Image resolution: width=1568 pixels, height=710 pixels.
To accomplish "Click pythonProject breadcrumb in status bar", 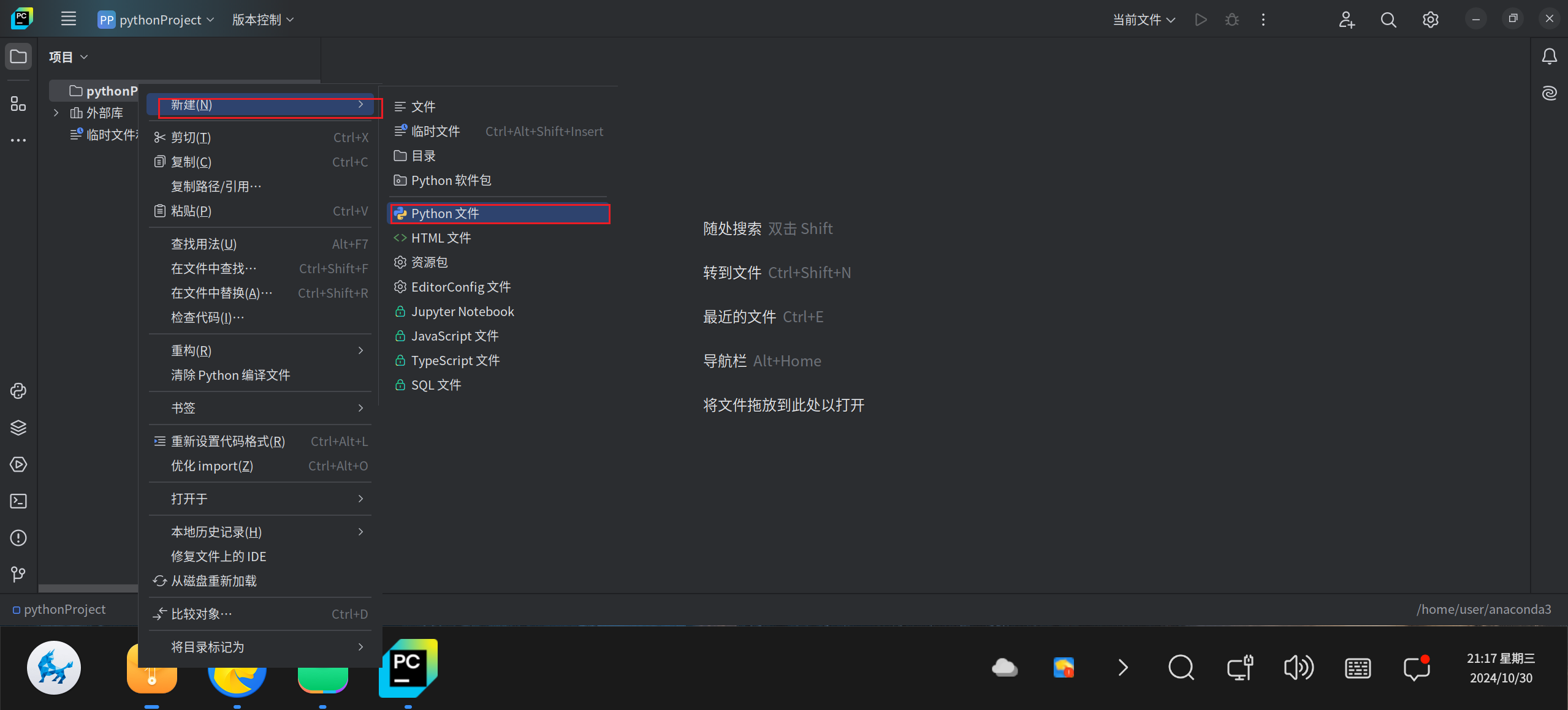I will [59, 610].
